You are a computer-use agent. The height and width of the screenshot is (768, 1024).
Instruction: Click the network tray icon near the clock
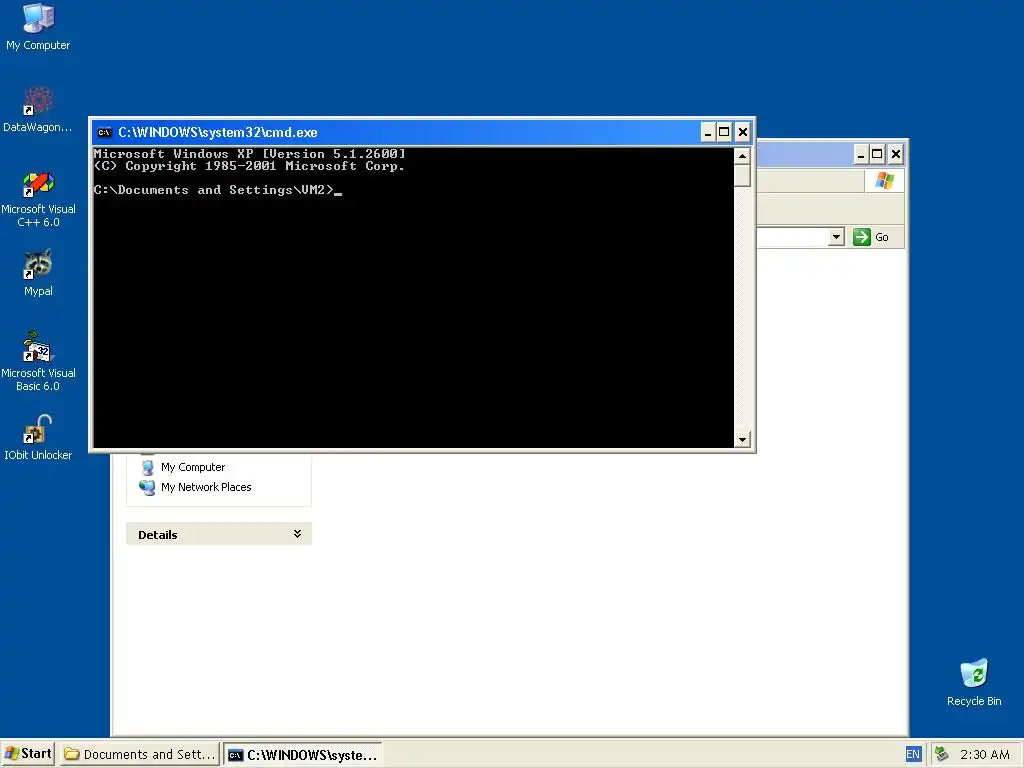coord(941,754)
